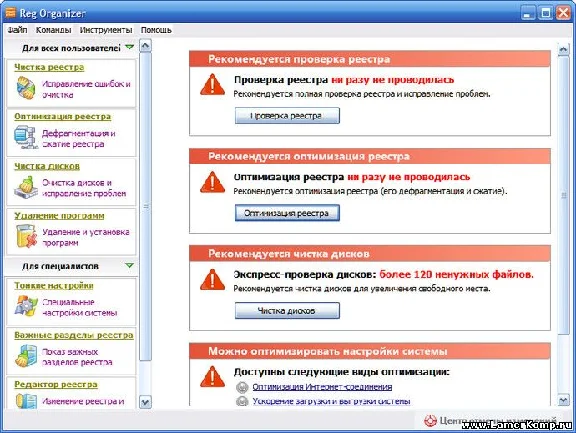Click warning icon beside Оптимизация реестра text
Screen dimensions: 576x433
[212, 182]
